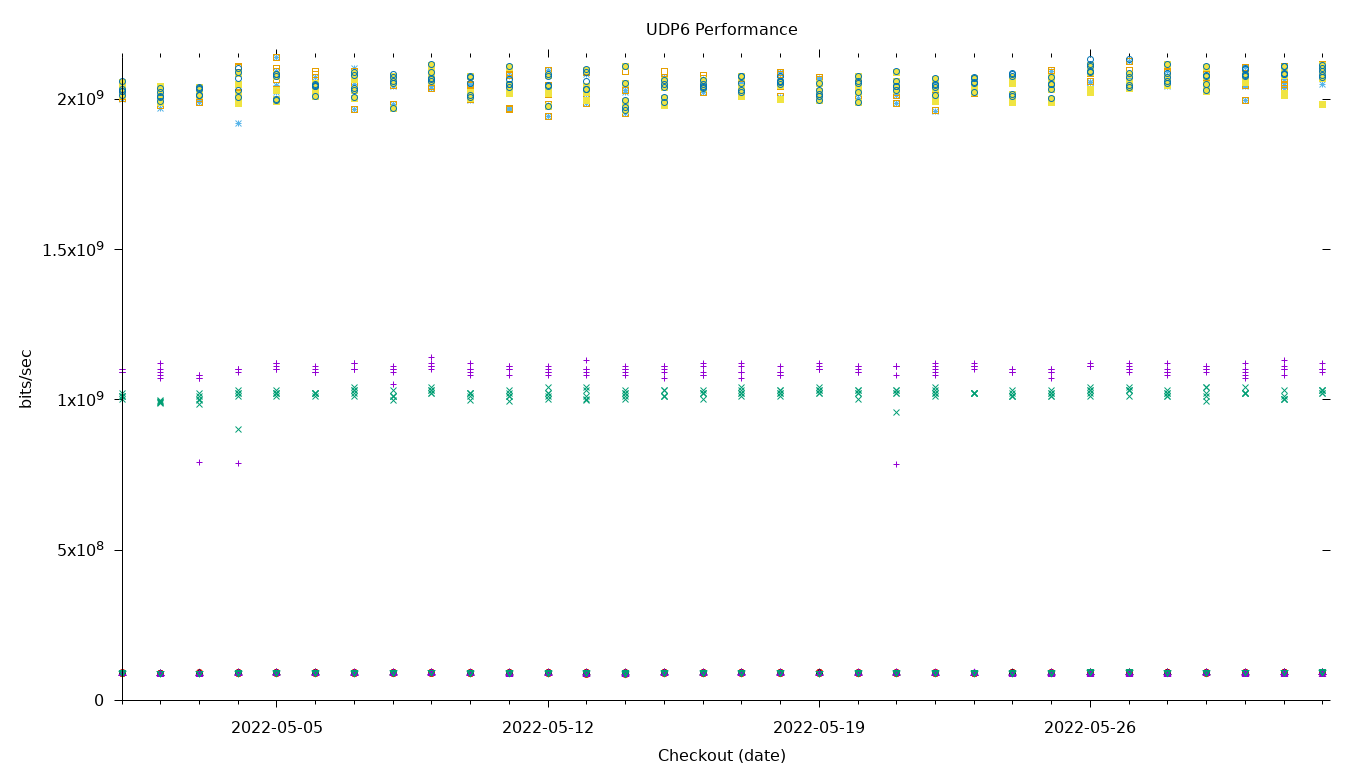1360x768 pixels.
Task: Click the x-axis label Checkout (date)
Action: click(721, 756)
